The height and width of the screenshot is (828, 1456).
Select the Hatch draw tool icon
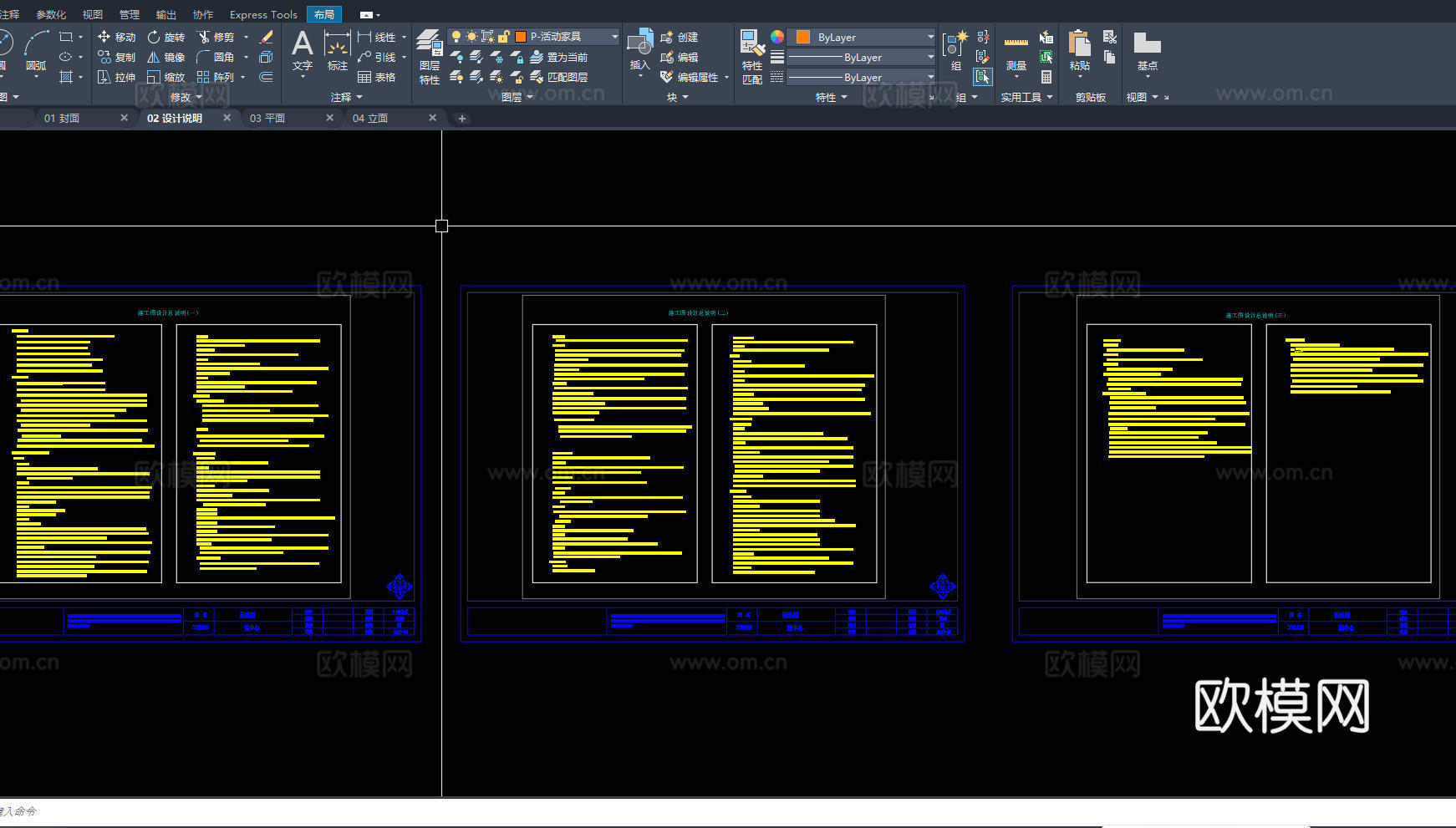click(x=66, y=77)
